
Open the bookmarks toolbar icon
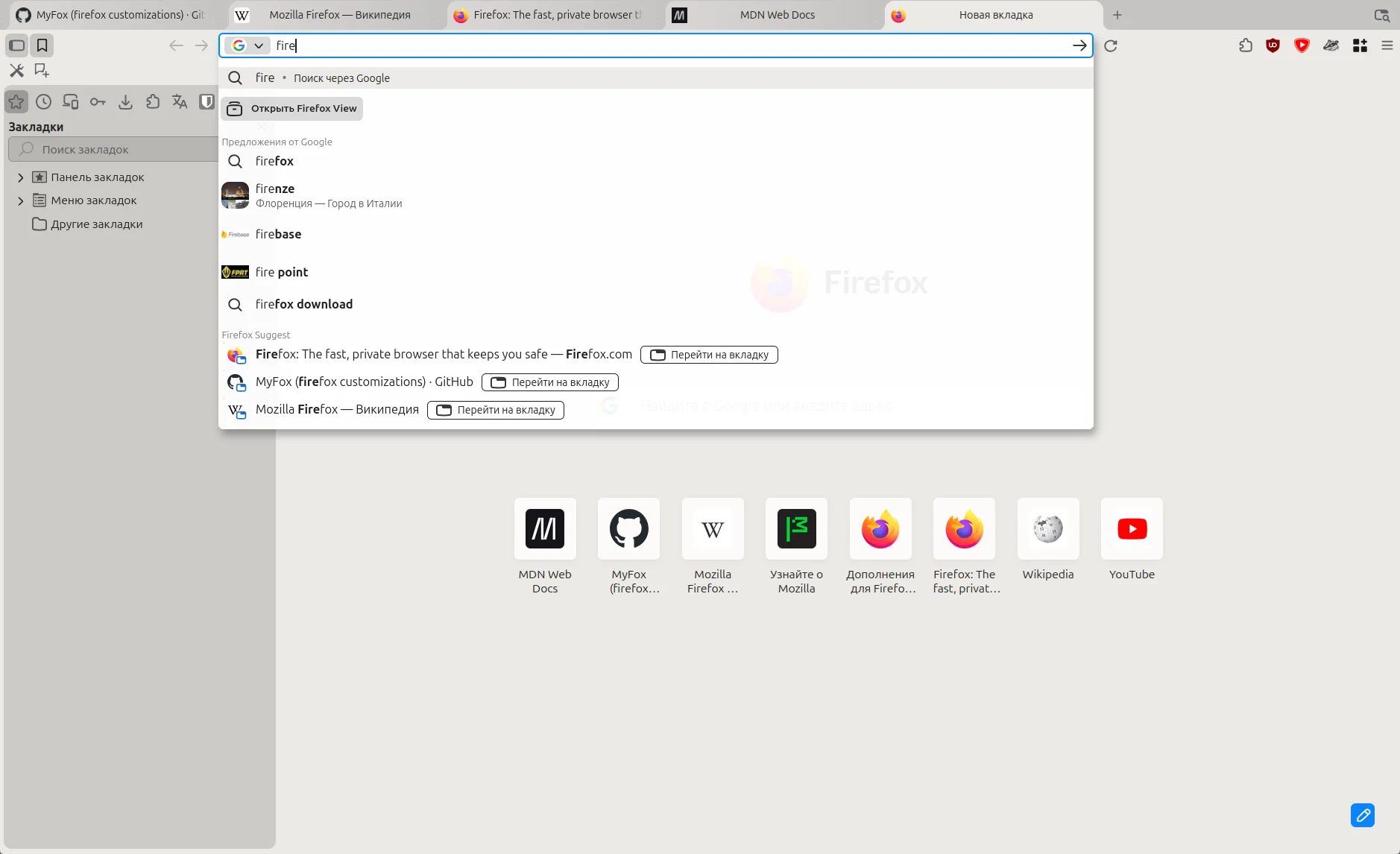click(x=42, y=45)
